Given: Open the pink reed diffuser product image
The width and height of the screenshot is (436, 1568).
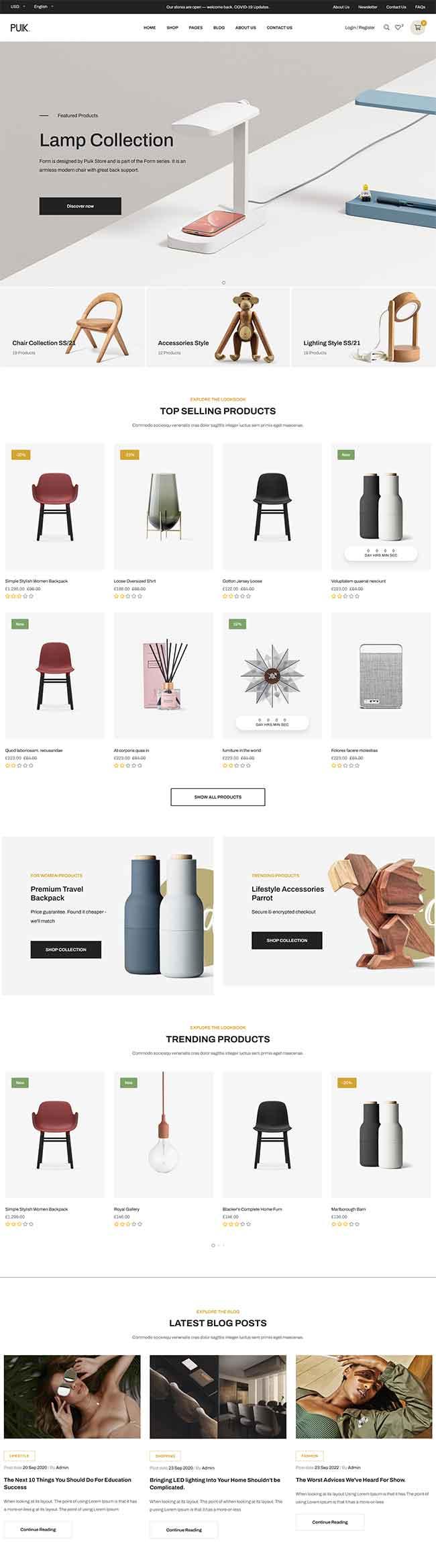Looking at the screenshot, I should pyautogui.click(x=164, y=676).
